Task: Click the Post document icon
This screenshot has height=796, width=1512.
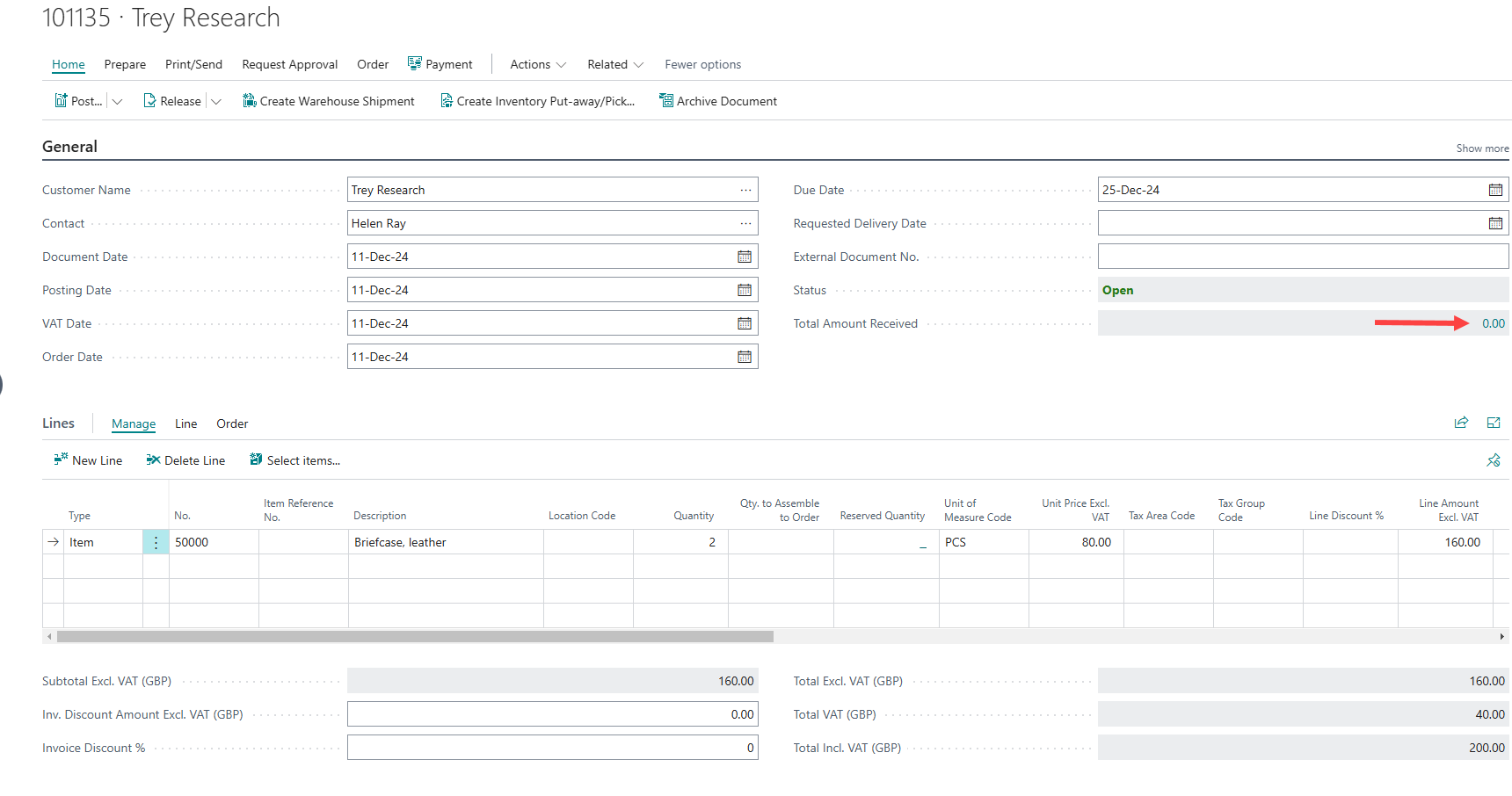Action: coord(61,101)
